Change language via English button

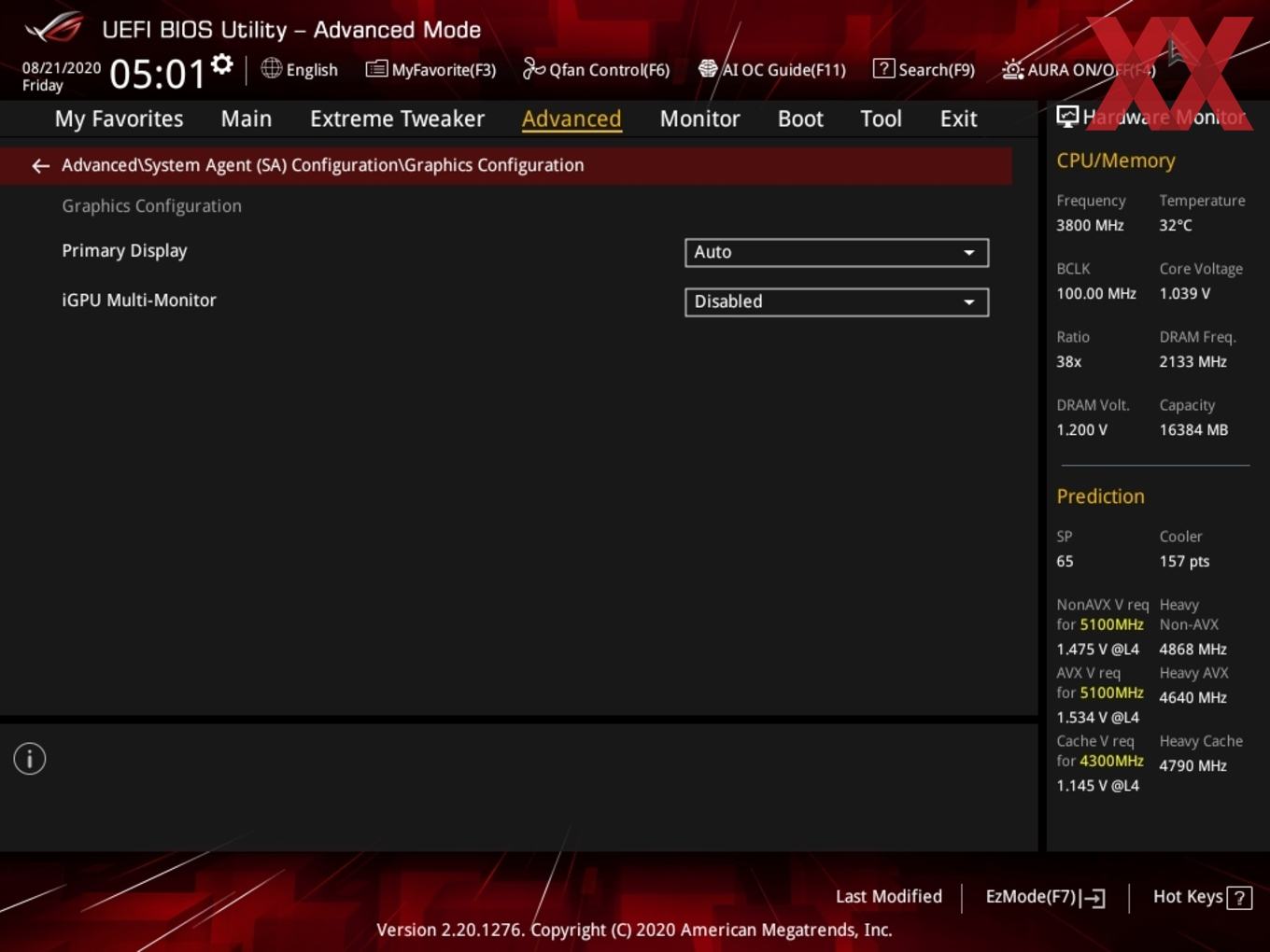click(300, 69)
